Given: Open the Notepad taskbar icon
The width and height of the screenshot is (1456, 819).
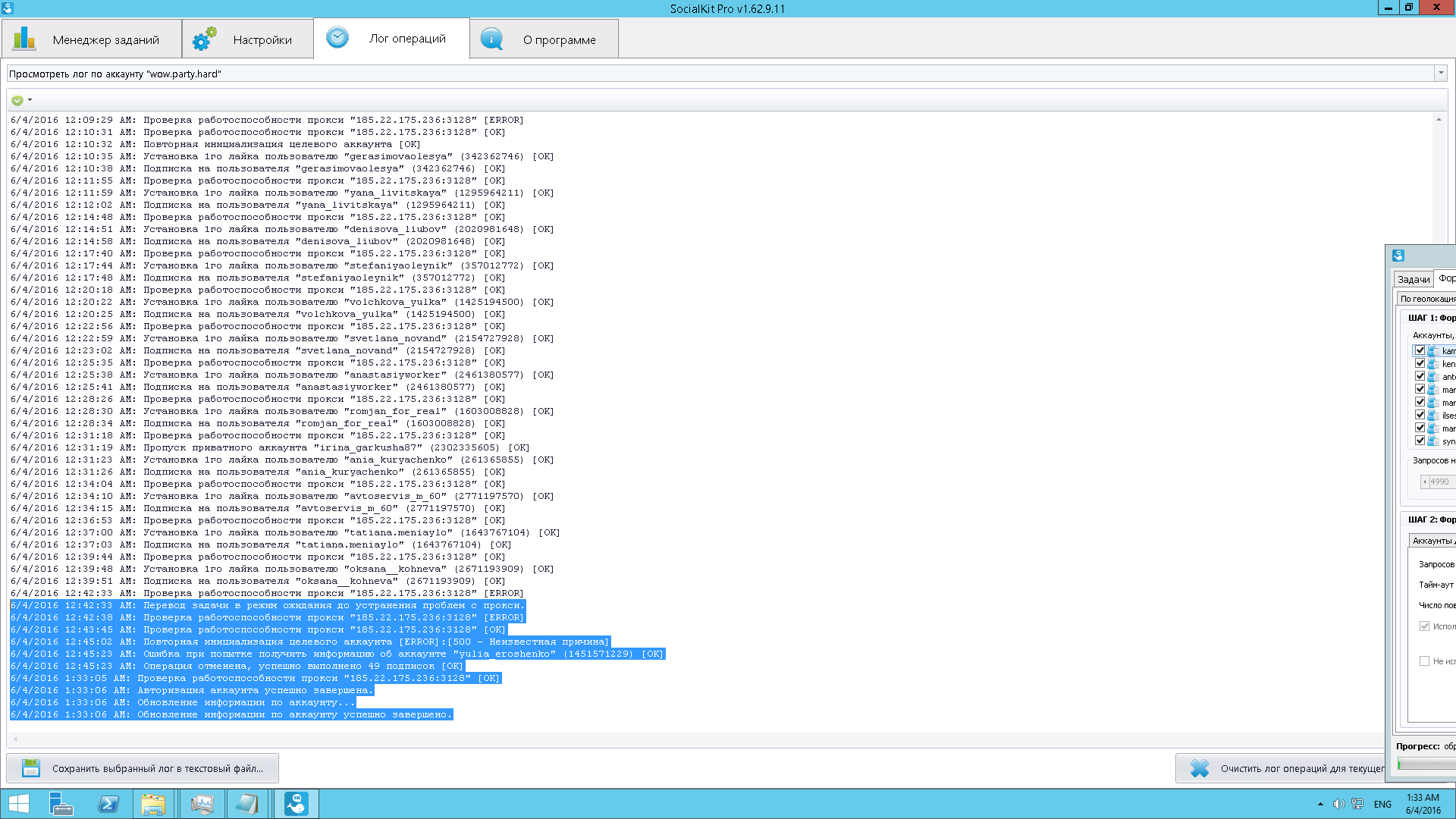Looking at the screenshot, I should coord(247,804).
